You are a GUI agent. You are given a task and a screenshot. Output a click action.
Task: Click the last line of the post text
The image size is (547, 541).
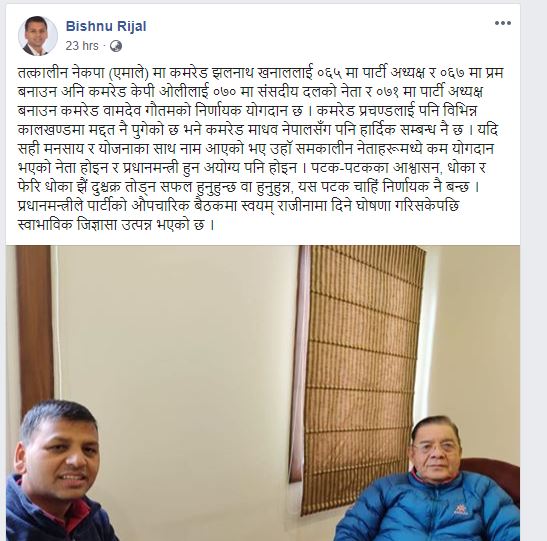click(116, 224)
